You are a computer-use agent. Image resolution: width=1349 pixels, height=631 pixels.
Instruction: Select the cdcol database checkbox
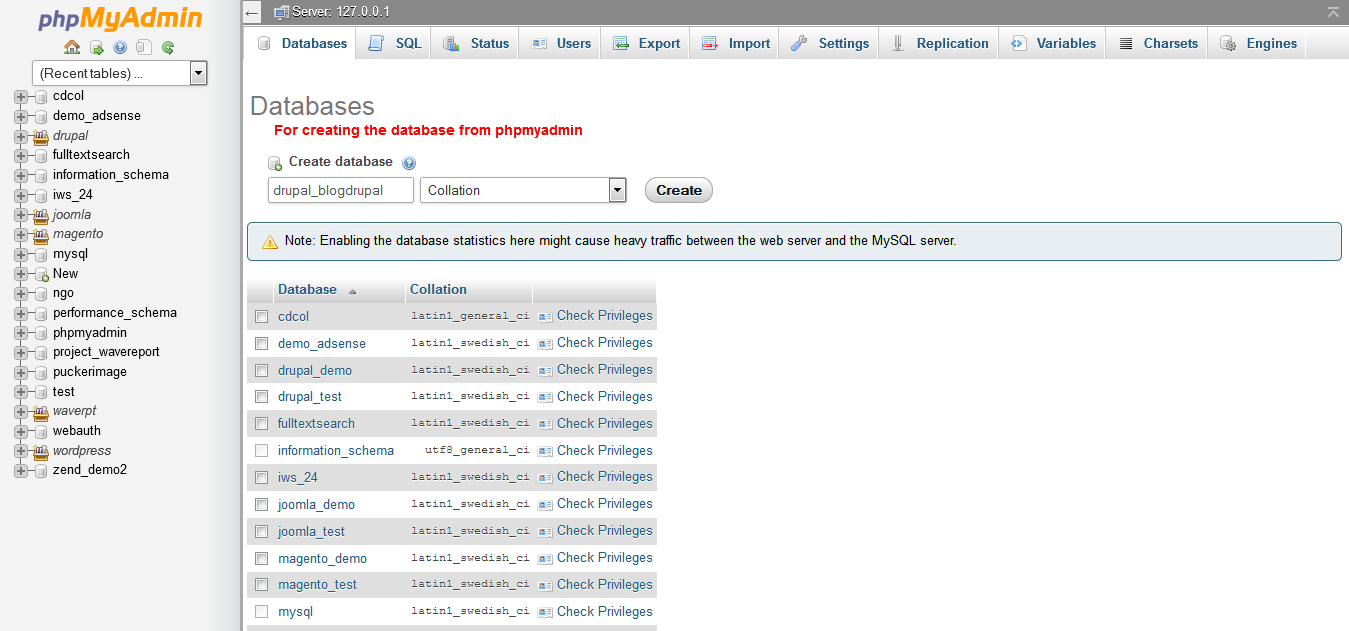(x=261, y=316)
